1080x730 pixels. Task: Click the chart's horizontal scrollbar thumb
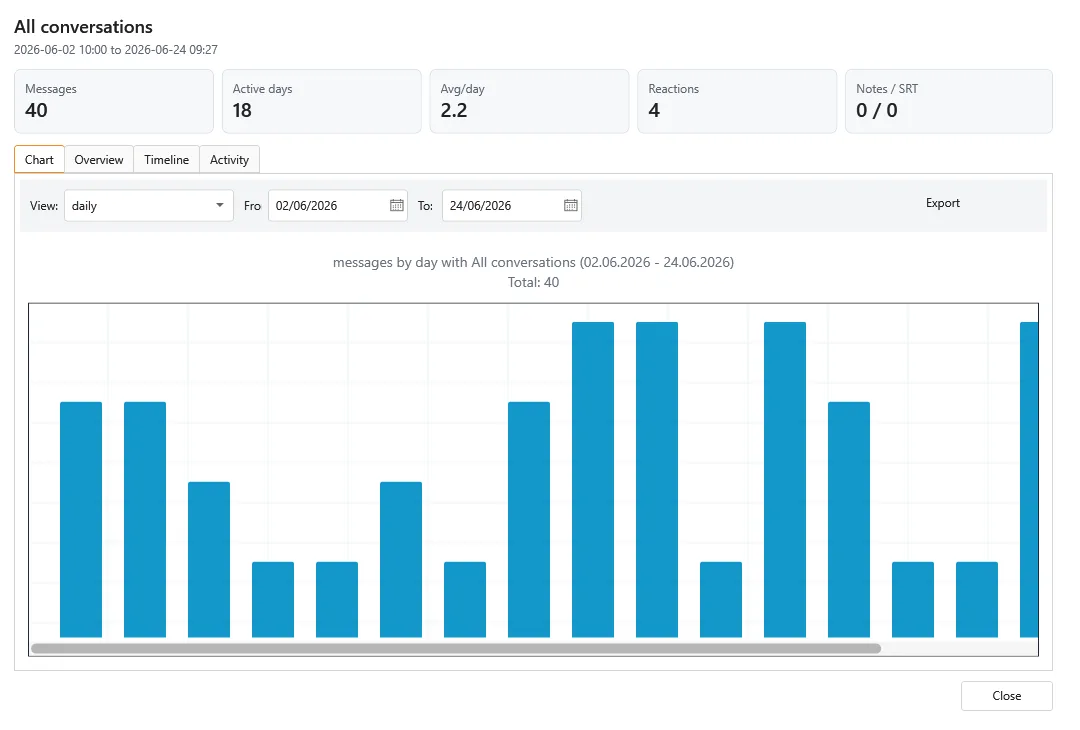point(456,648)
